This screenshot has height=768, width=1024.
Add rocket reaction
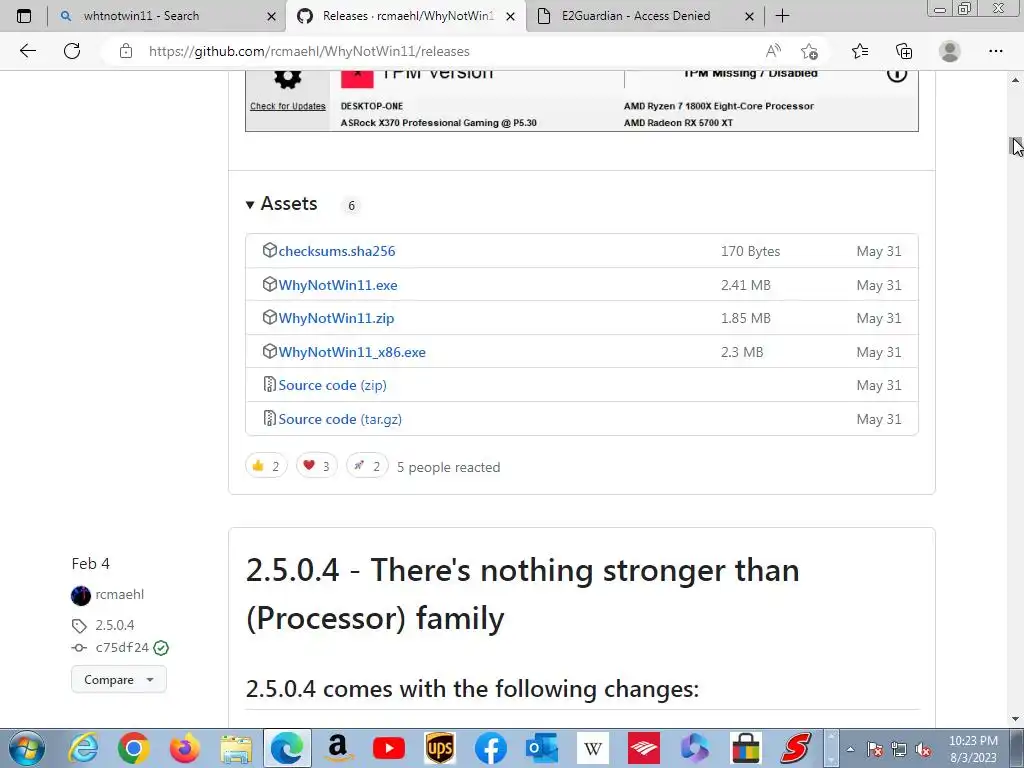tap(367, 466)
